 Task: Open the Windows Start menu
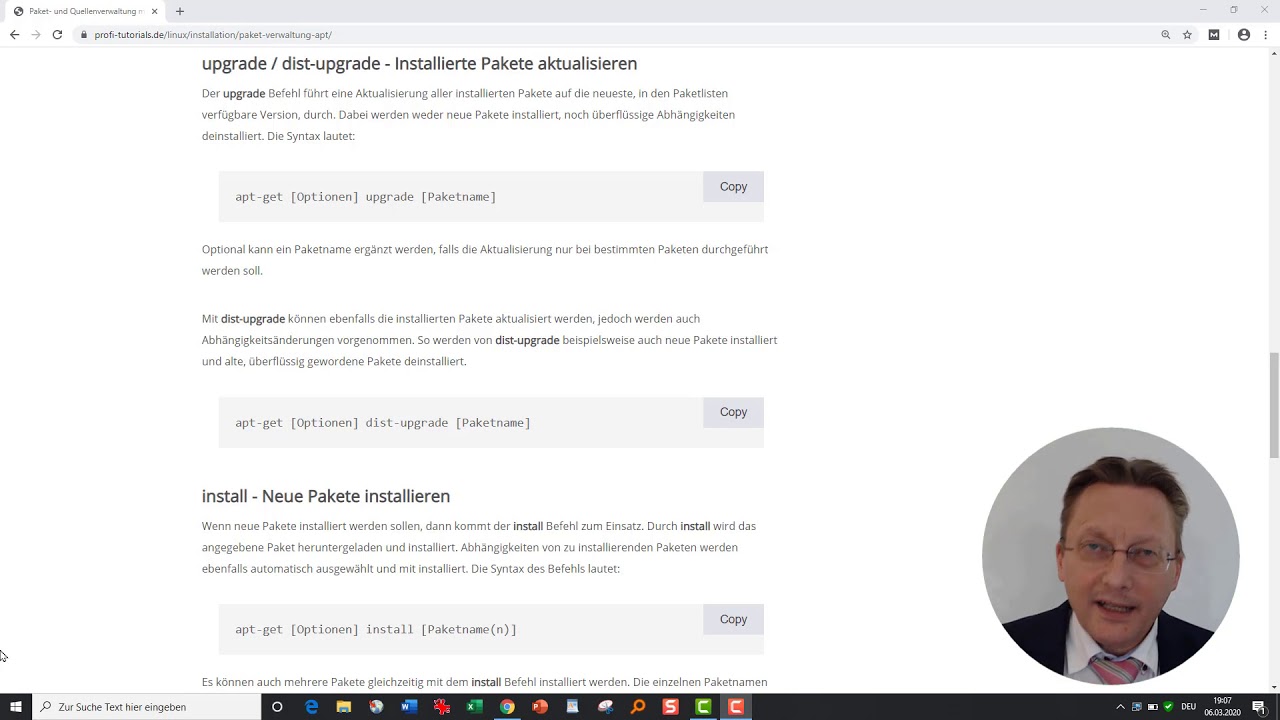16,706
